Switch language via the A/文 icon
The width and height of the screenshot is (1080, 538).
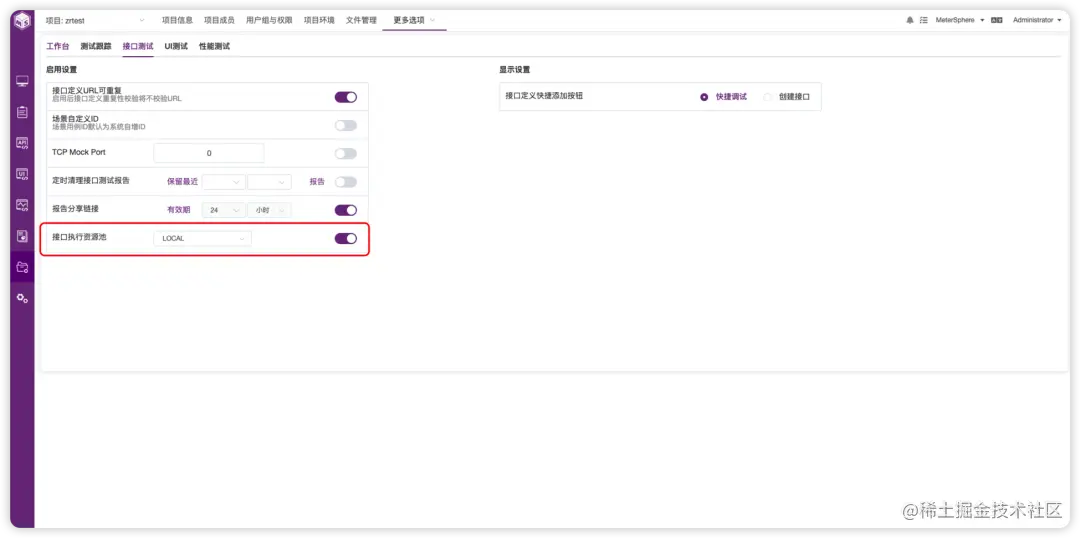996,21
